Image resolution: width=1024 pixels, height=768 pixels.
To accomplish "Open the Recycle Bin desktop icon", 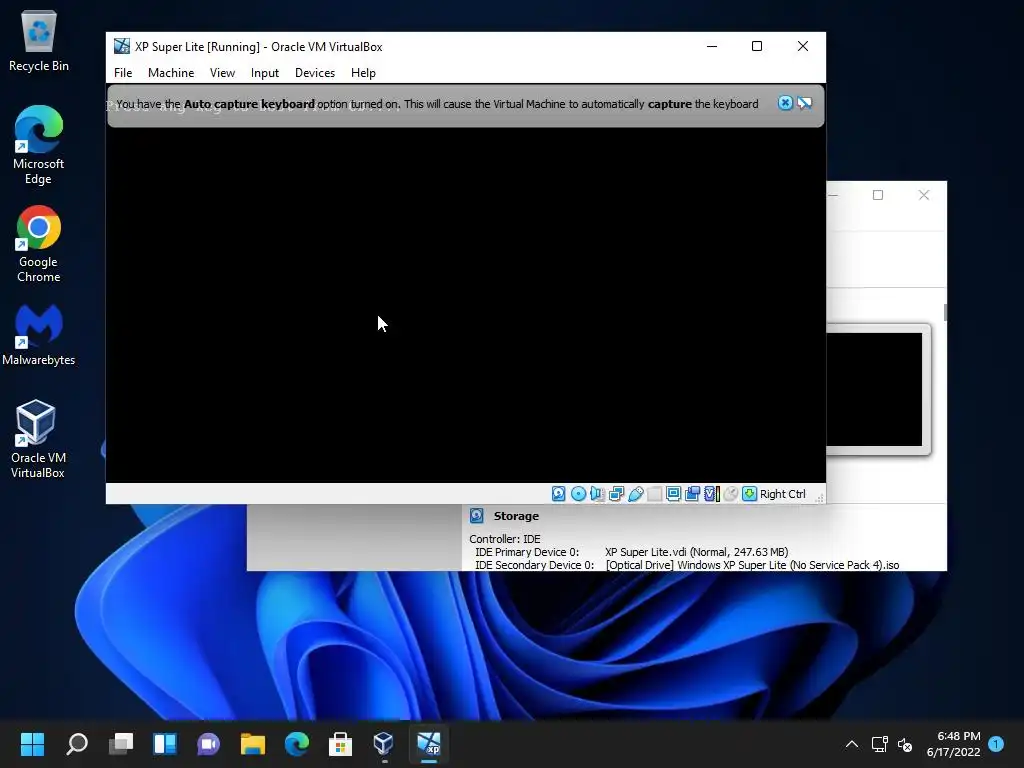I will pyautogui.click(x=39, y=41).
